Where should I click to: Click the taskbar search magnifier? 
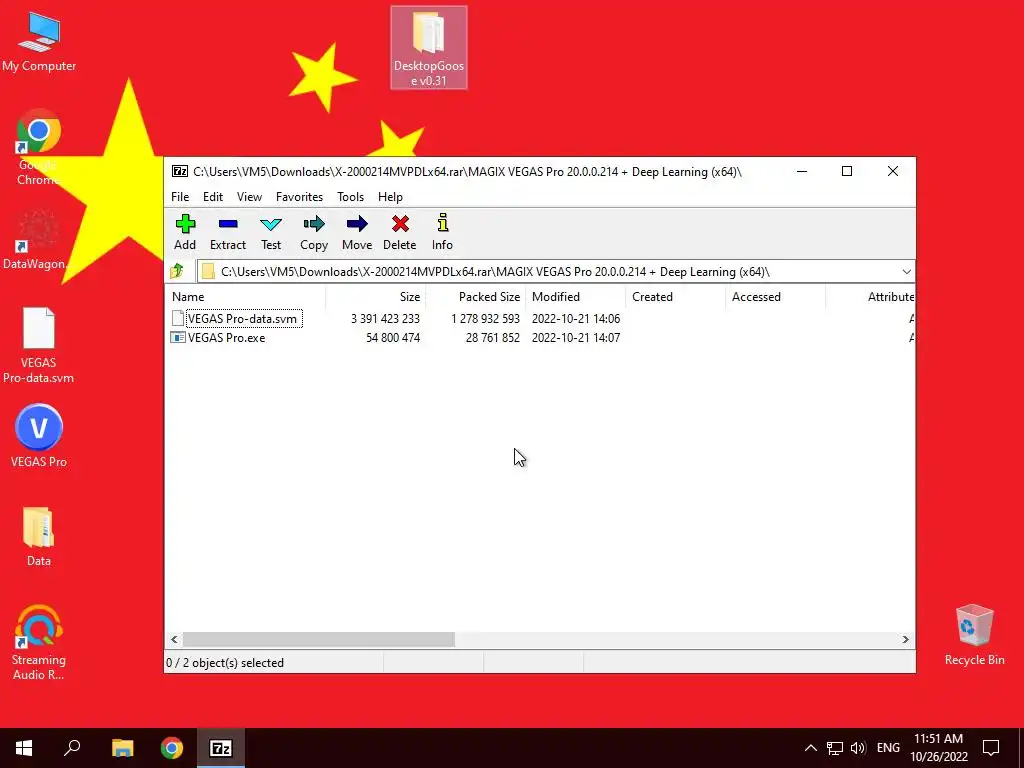[72, 748]
